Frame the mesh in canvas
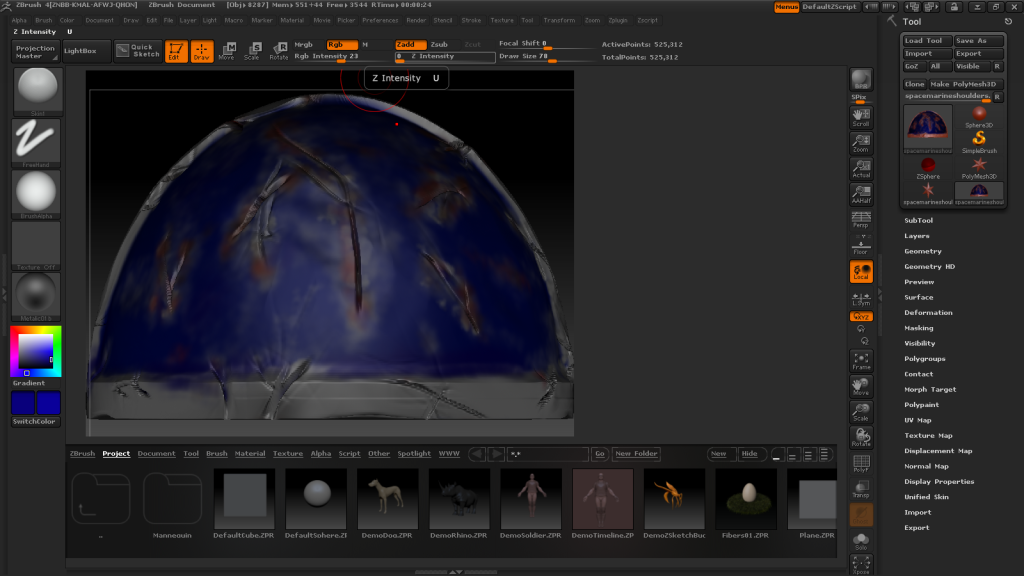Screen dimensions: 1024x576 coord(861,361)
